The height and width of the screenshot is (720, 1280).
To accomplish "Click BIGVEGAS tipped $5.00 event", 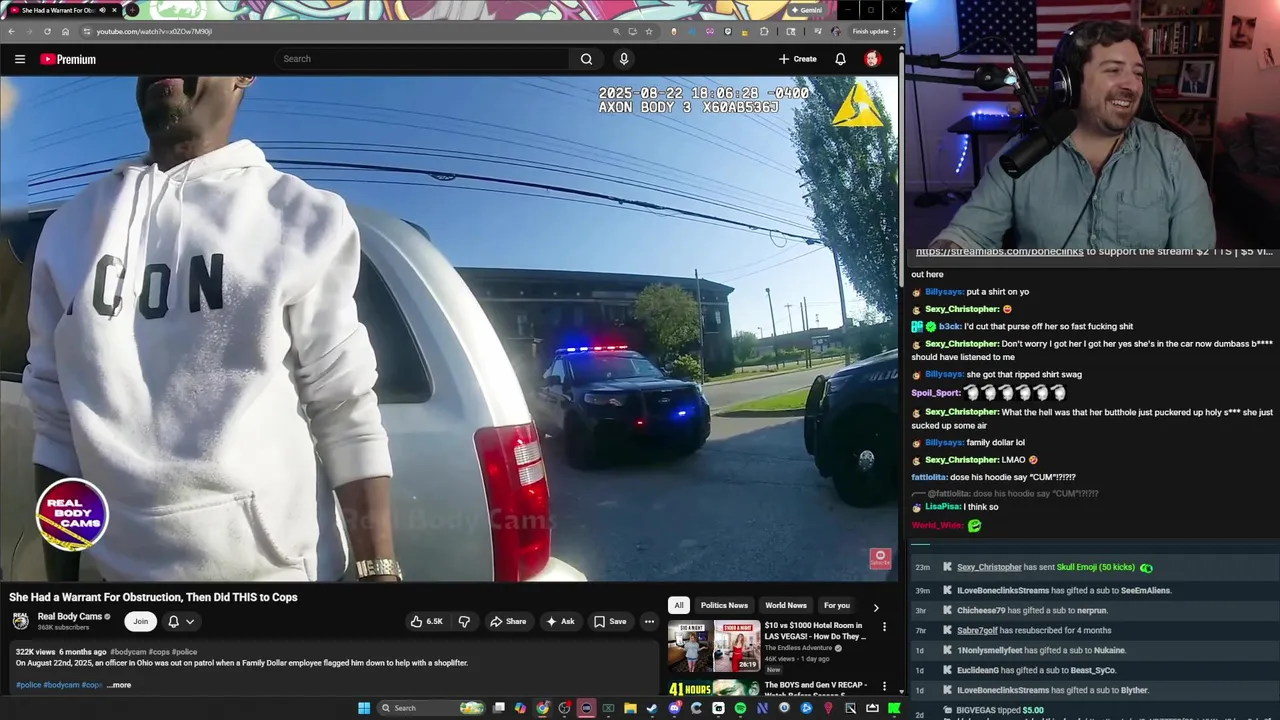I will (1000, 710).
